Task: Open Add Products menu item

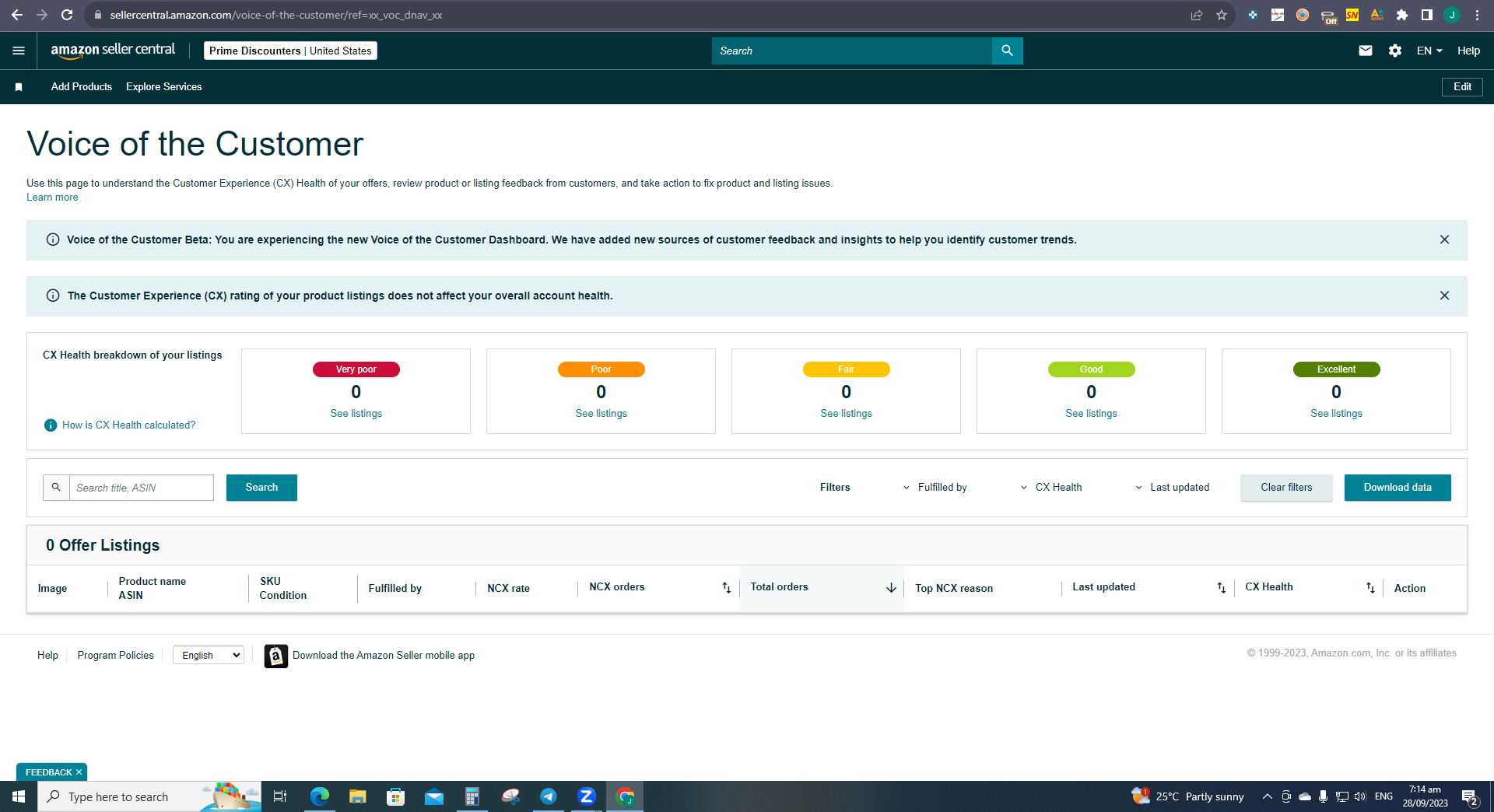Action: tap(82, 87)
